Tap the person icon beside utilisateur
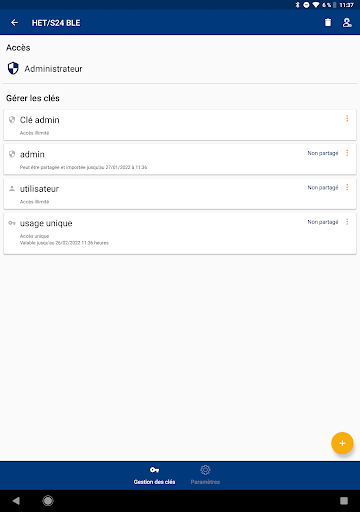 pos(12,189)
